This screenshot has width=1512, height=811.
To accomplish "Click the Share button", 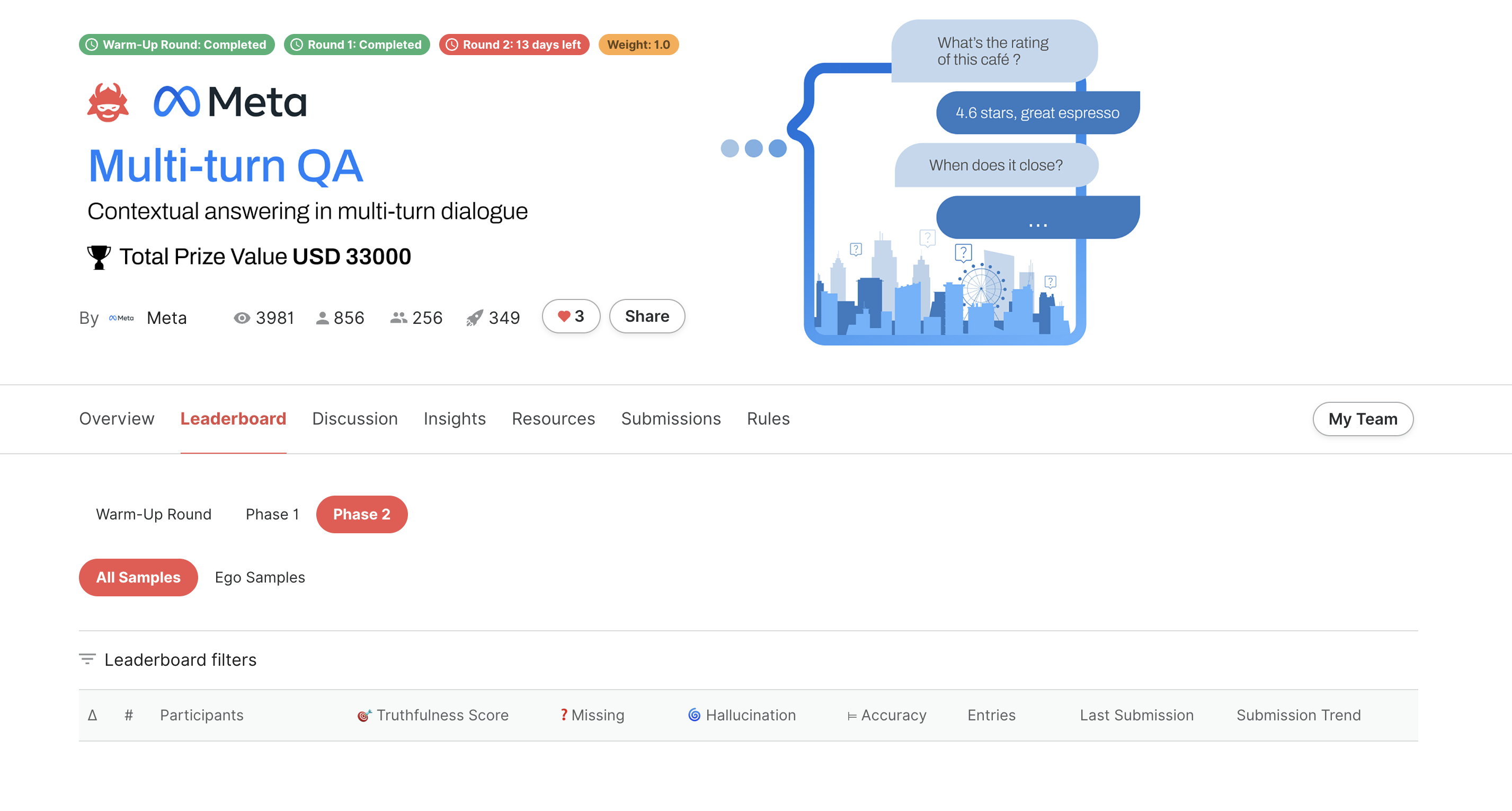I will click(646, 316).
